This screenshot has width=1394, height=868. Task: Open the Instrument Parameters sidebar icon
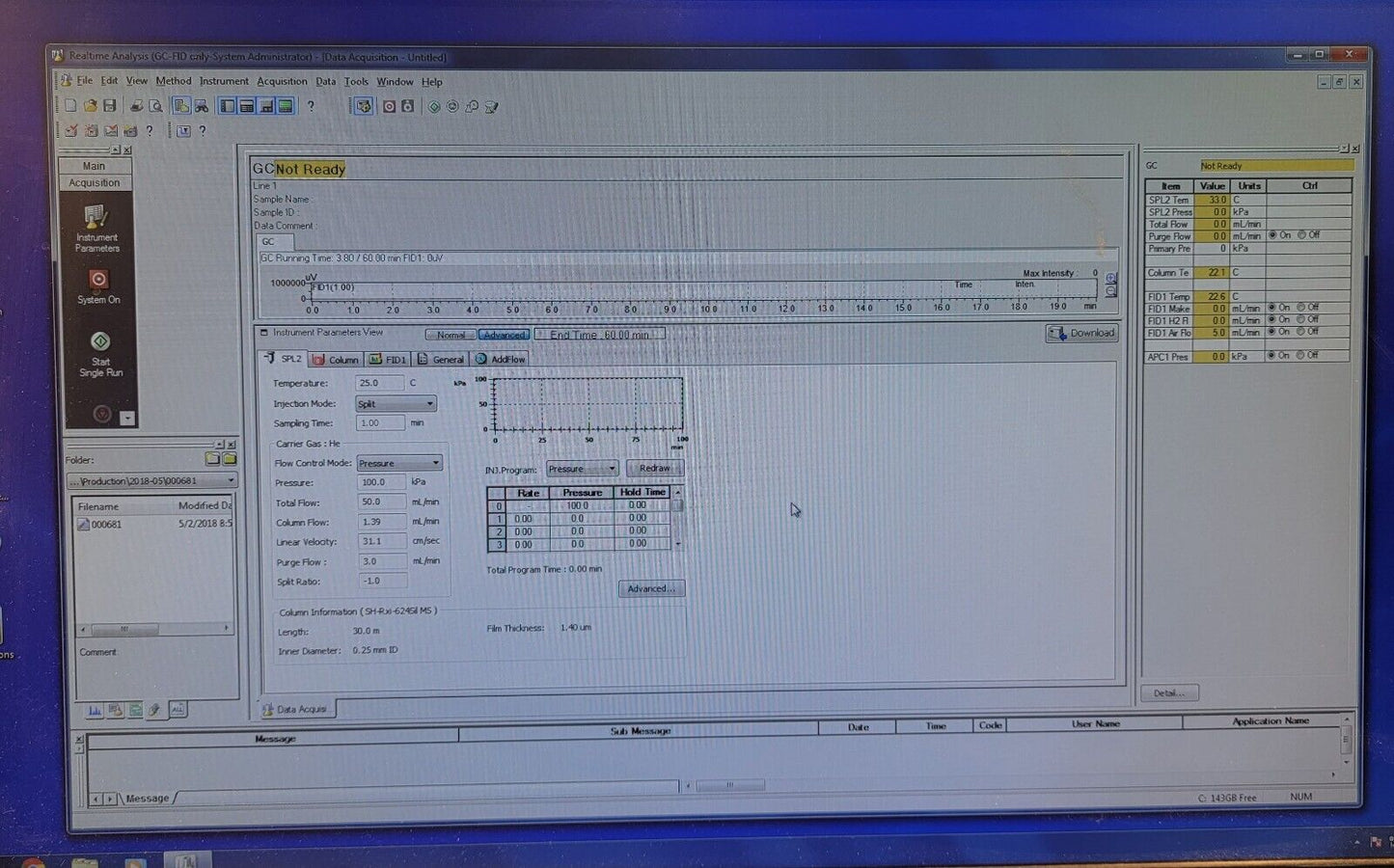coord(96,228)
